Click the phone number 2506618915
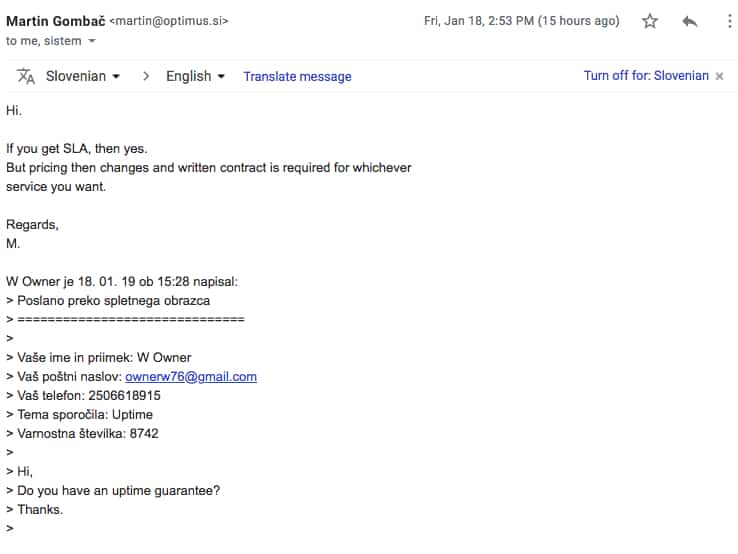 pos(124,395)
